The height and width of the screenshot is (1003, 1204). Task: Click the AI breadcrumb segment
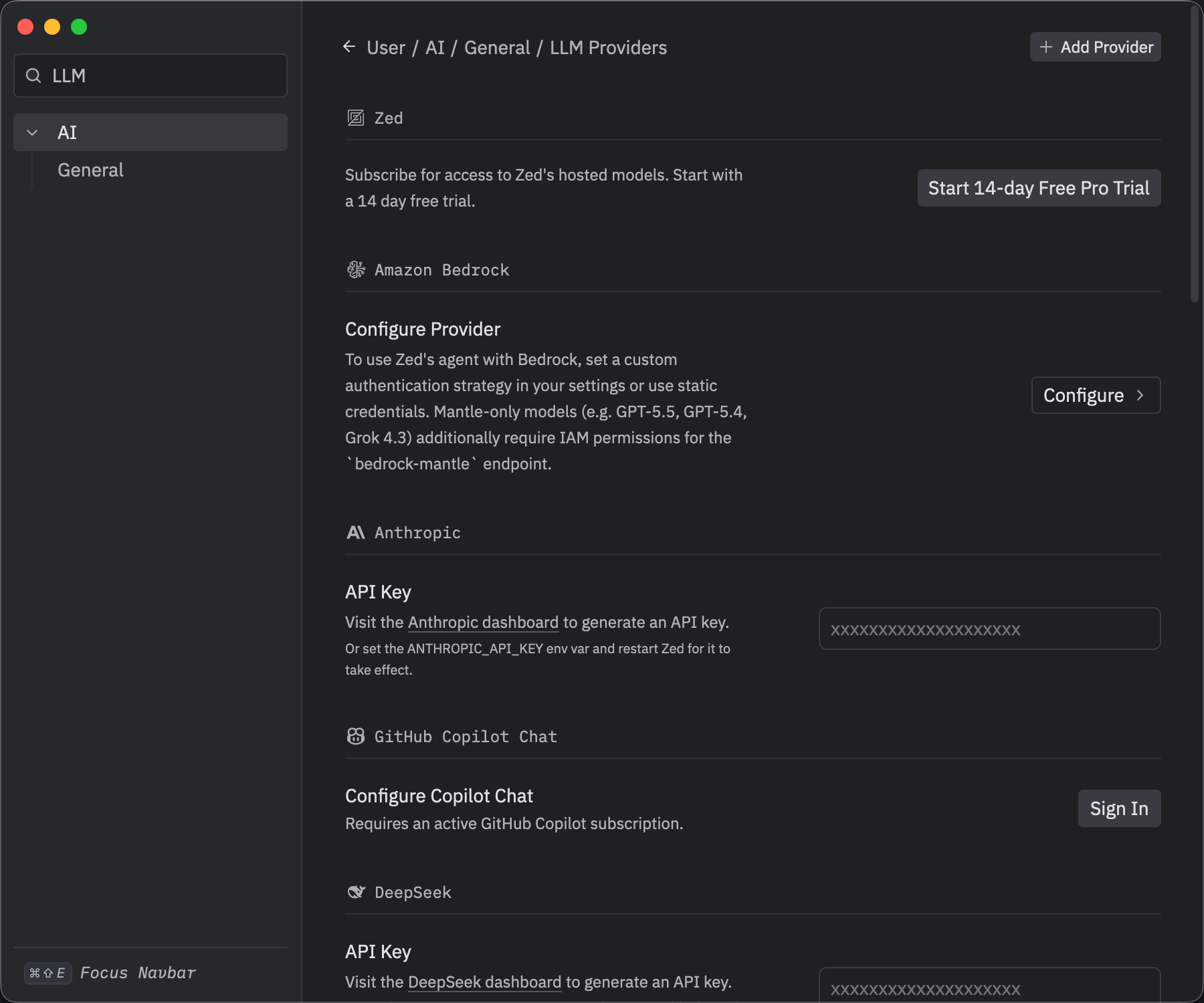coord(435,47)
